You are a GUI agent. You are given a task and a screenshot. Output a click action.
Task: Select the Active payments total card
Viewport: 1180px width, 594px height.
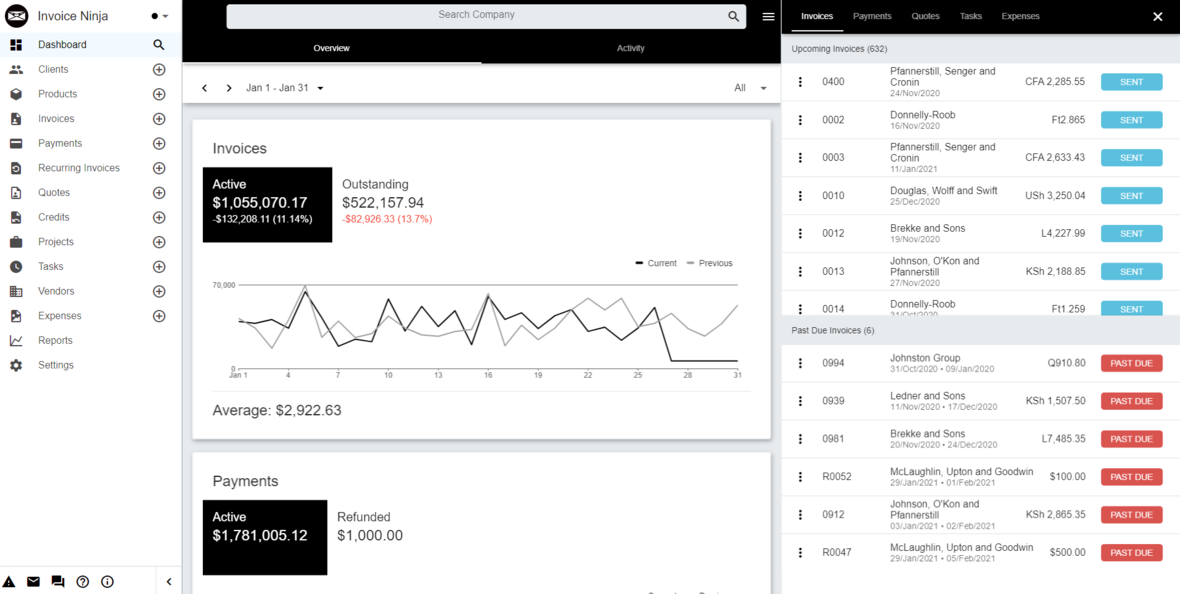[x=265, y=537]
